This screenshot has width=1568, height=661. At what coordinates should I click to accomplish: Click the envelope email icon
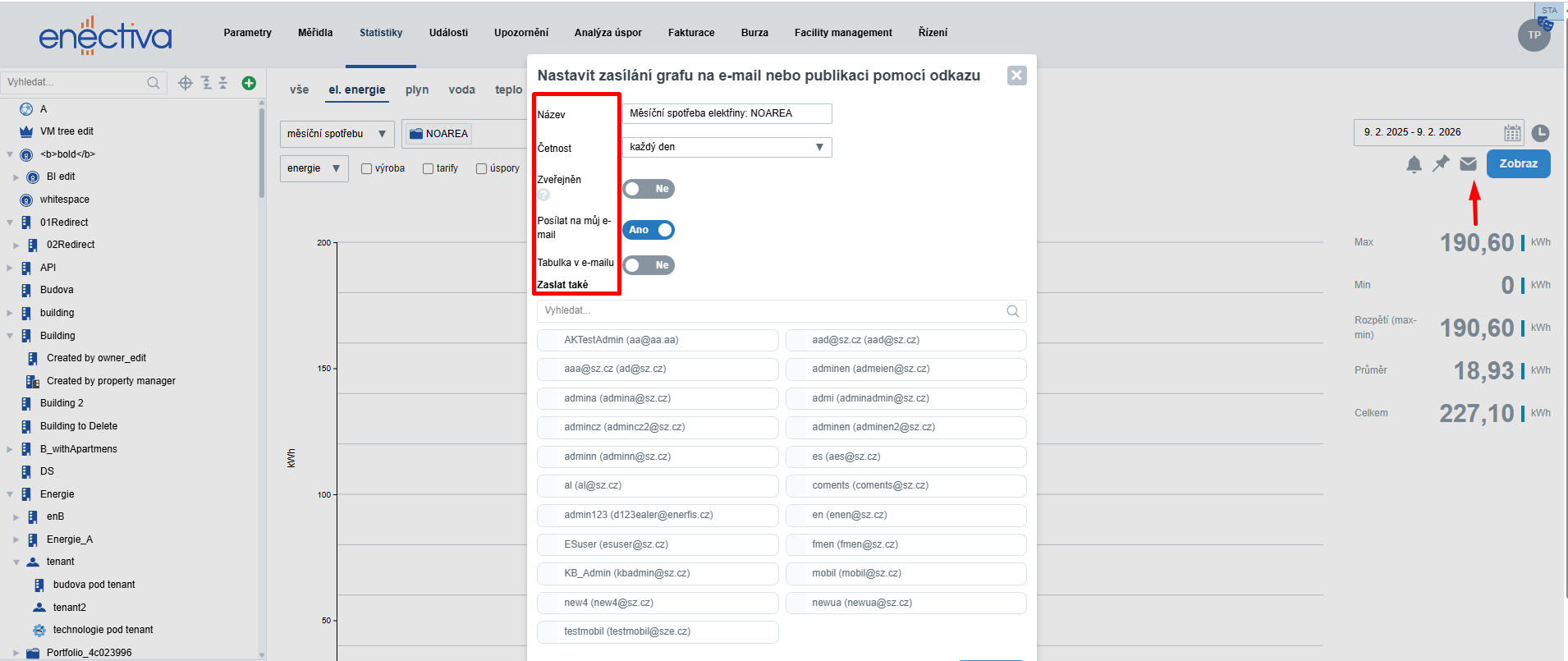[1468, 164]
